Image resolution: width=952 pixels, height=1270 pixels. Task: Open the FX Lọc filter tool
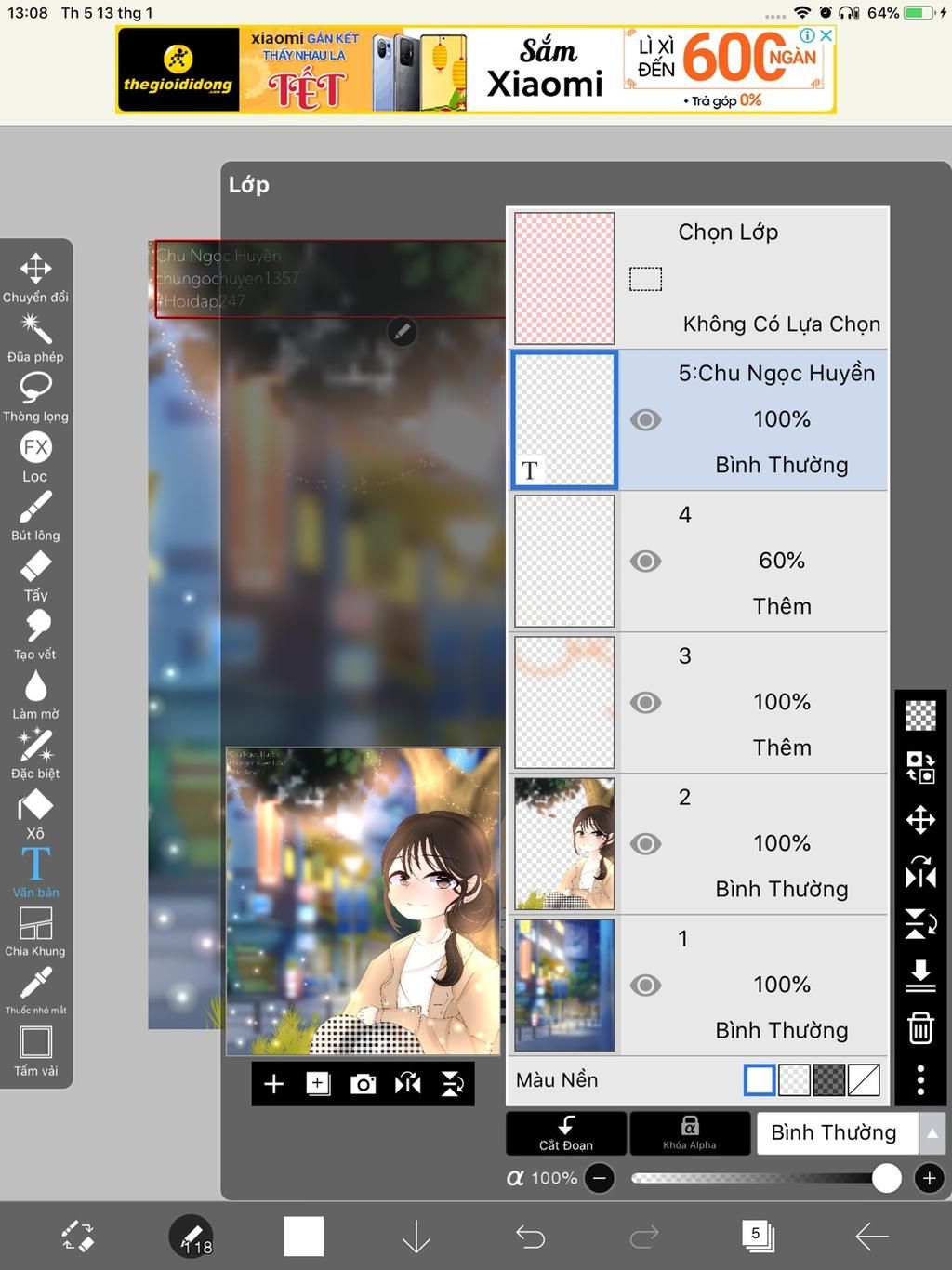pyautogui.click(x=35, y=456)
